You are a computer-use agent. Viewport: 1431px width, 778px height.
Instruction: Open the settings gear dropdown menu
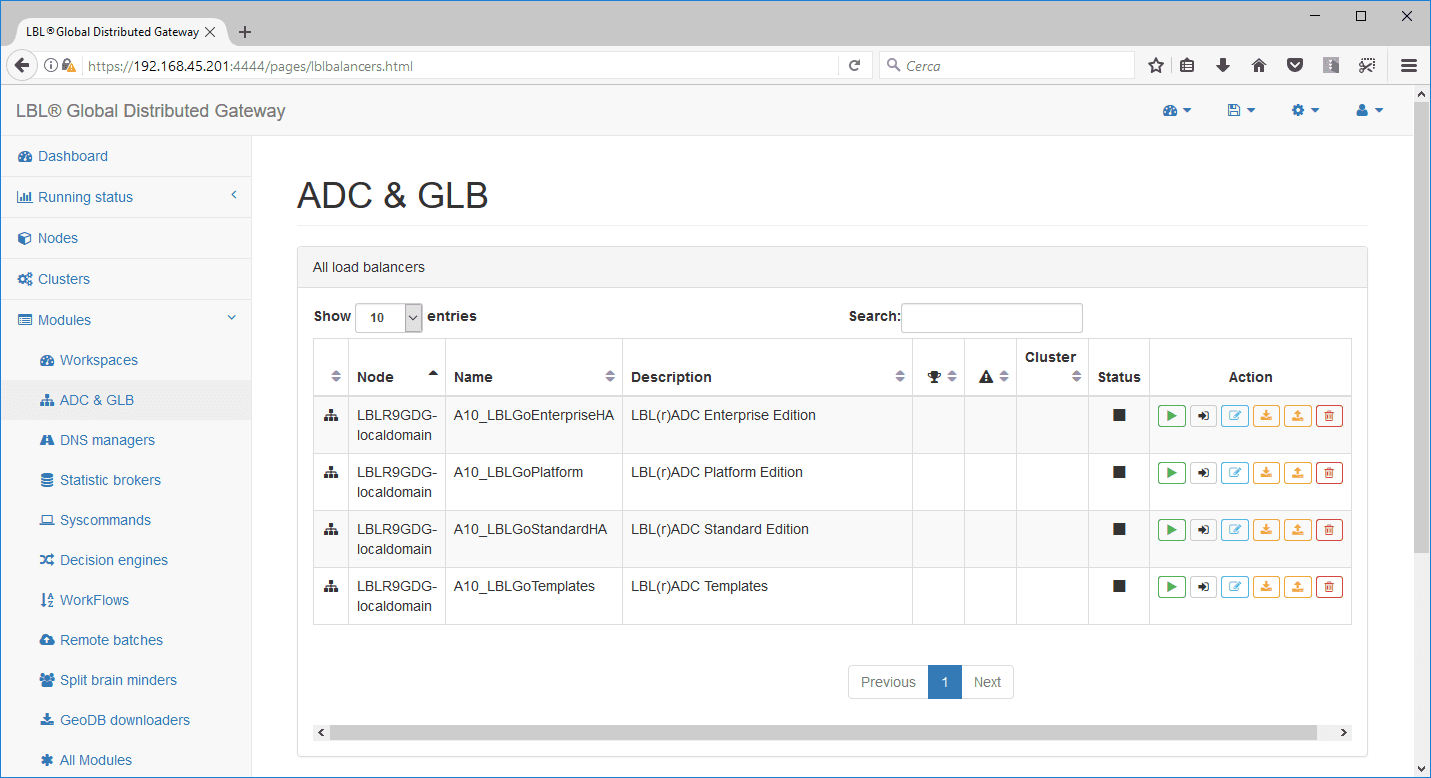point(1305,110)
